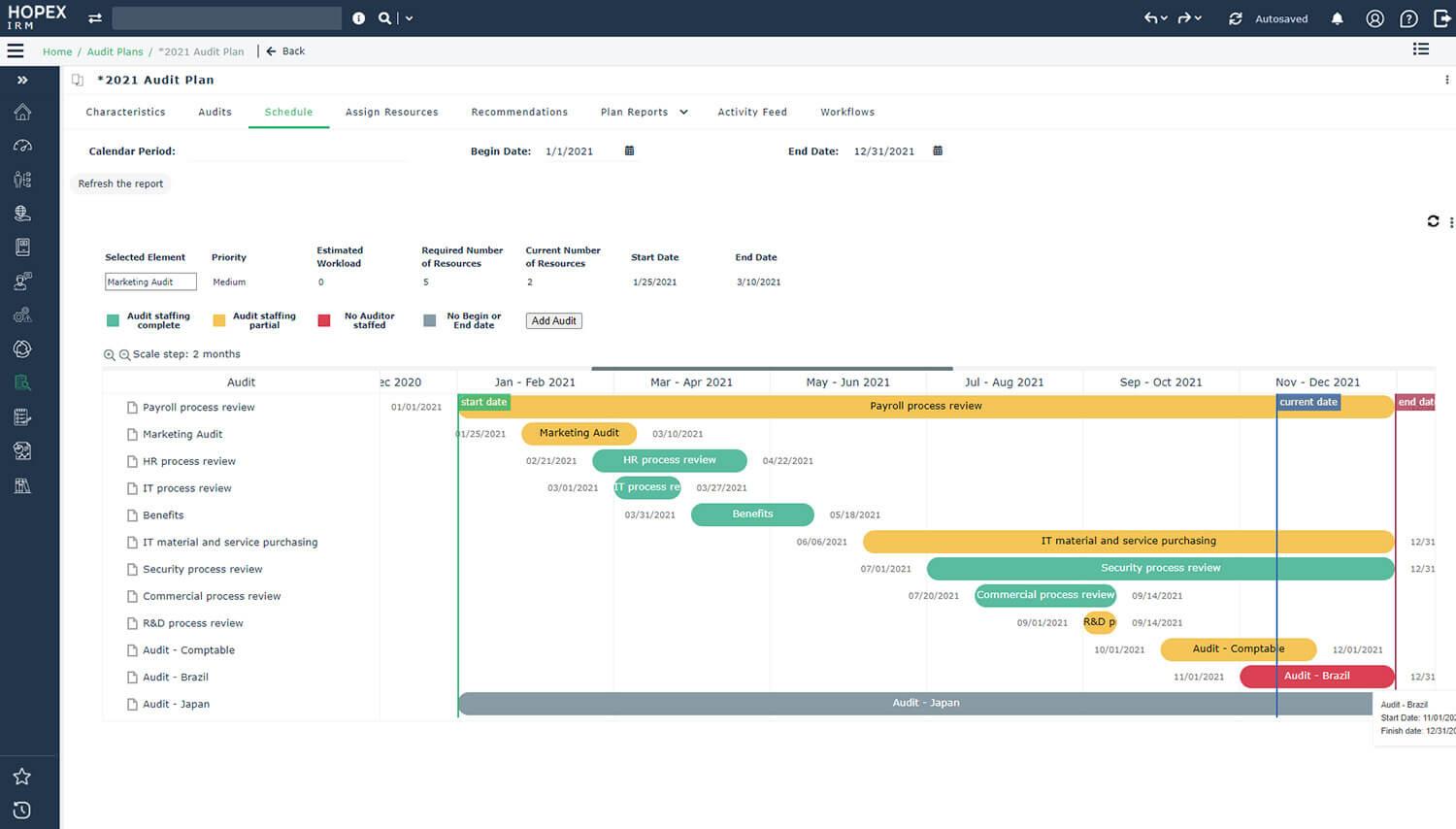Image resolution: width=1456 pixels, height=829 pixels.
Task: Click the Audit Plans breadcrumb link
Action: [115, 51]
